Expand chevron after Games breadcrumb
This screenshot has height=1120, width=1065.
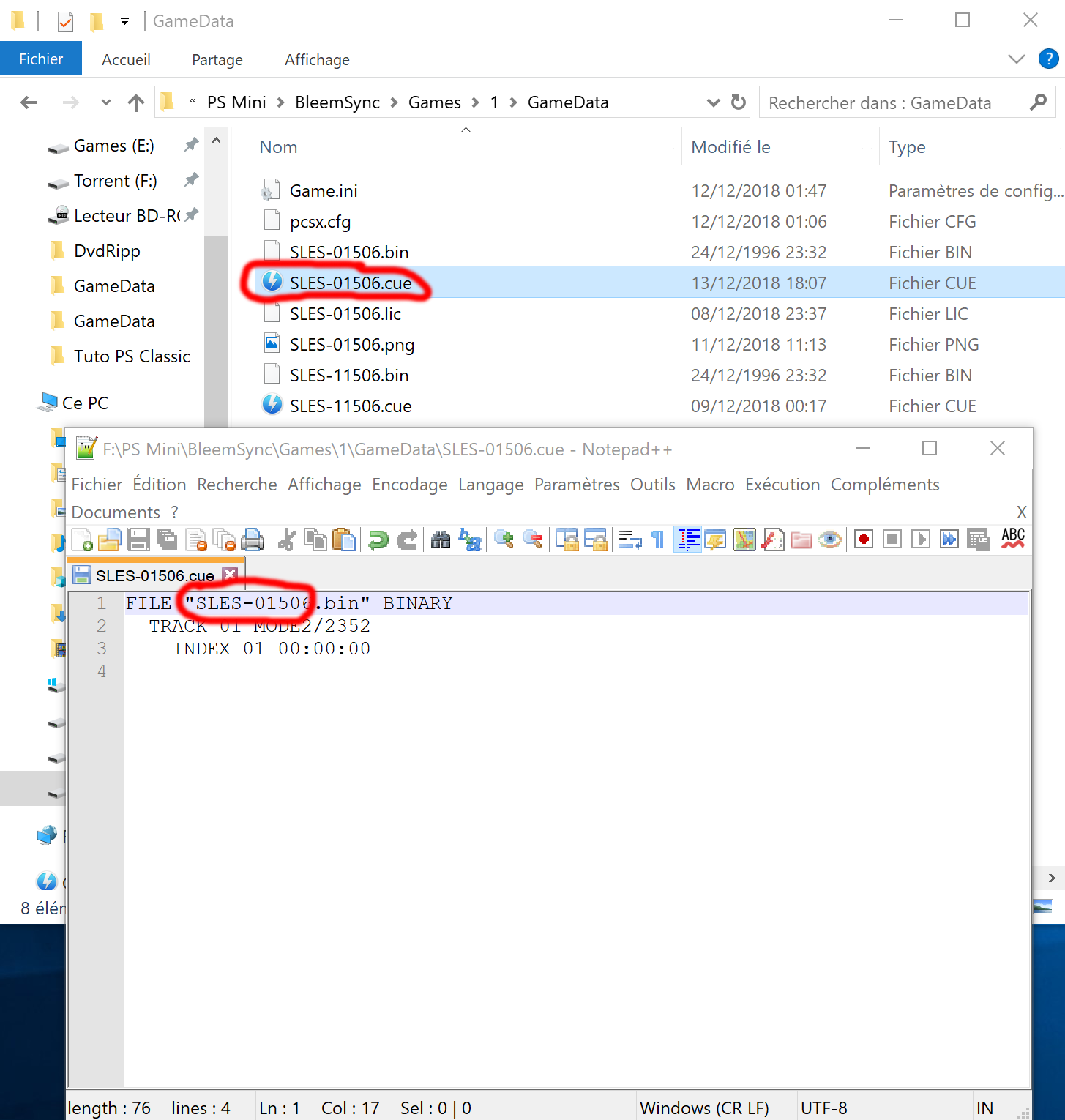475,102
